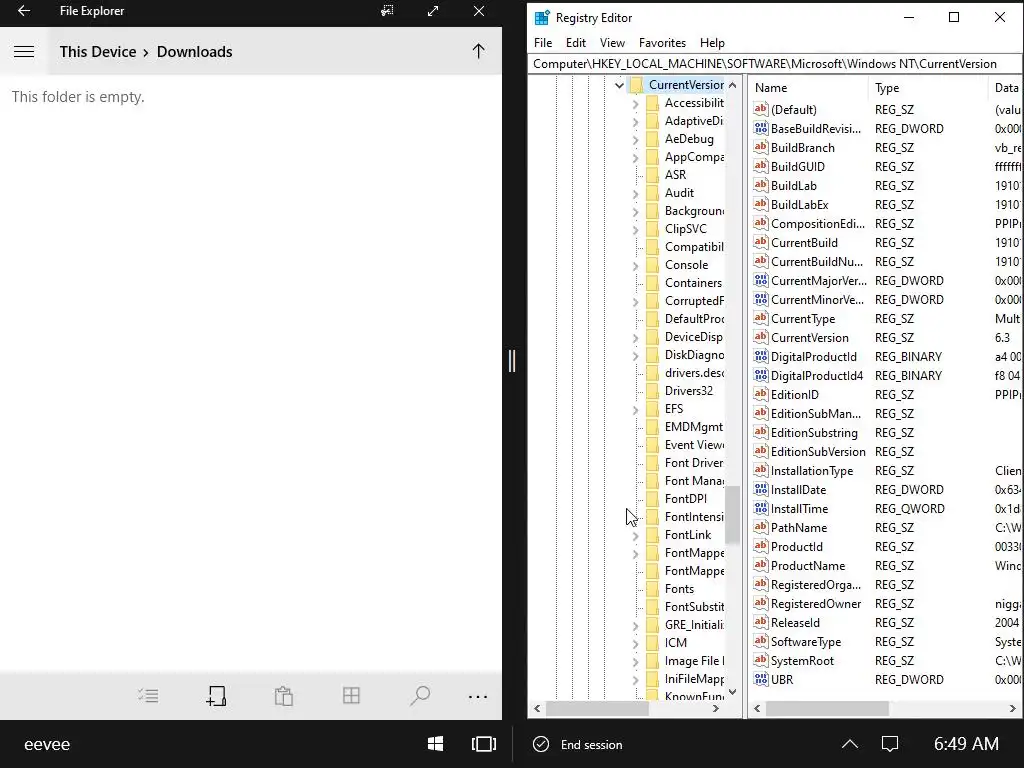The width and height of the screenshot is (1024, 768).
Task: Select the InstallationType value
Action: tap(812, 470)
